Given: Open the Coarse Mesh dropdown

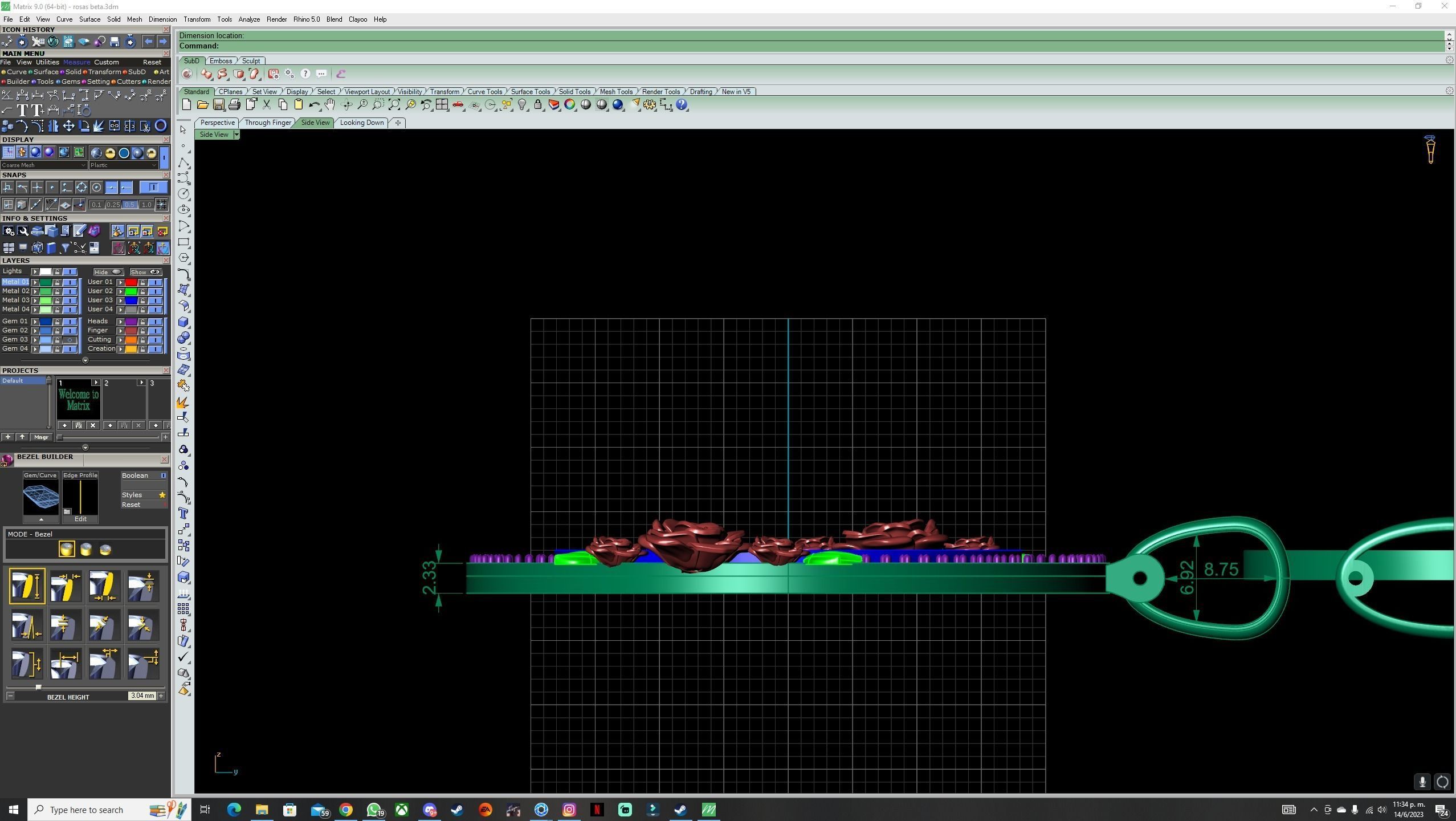Looking at the screenshot, I should (44, 165).
